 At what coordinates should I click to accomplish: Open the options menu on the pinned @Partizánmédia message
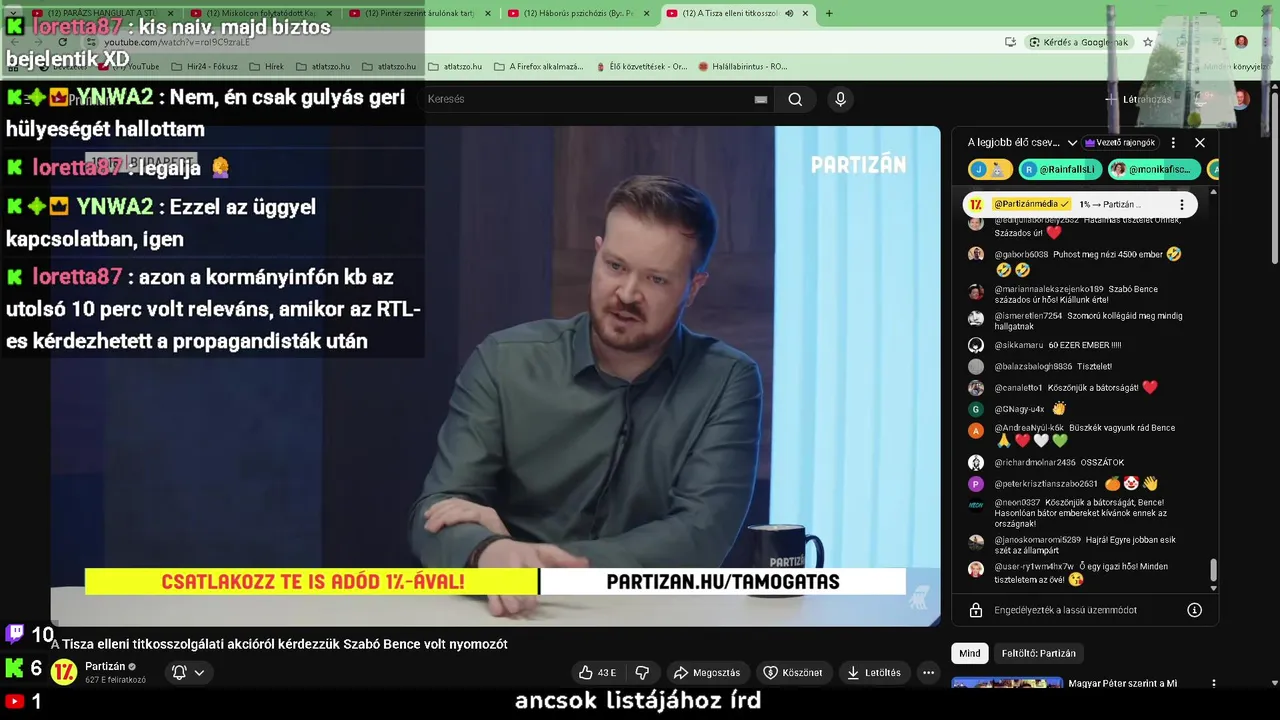(1181, 204)
